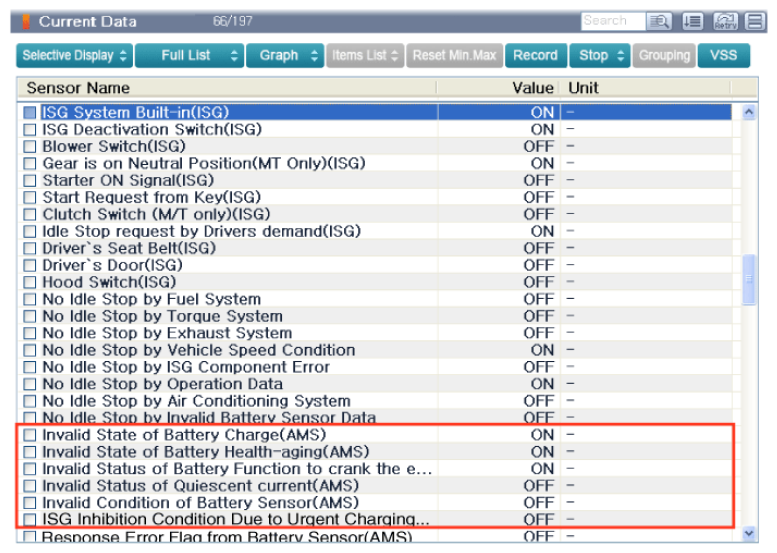Open the Graph dropdown

coord(284,55)
